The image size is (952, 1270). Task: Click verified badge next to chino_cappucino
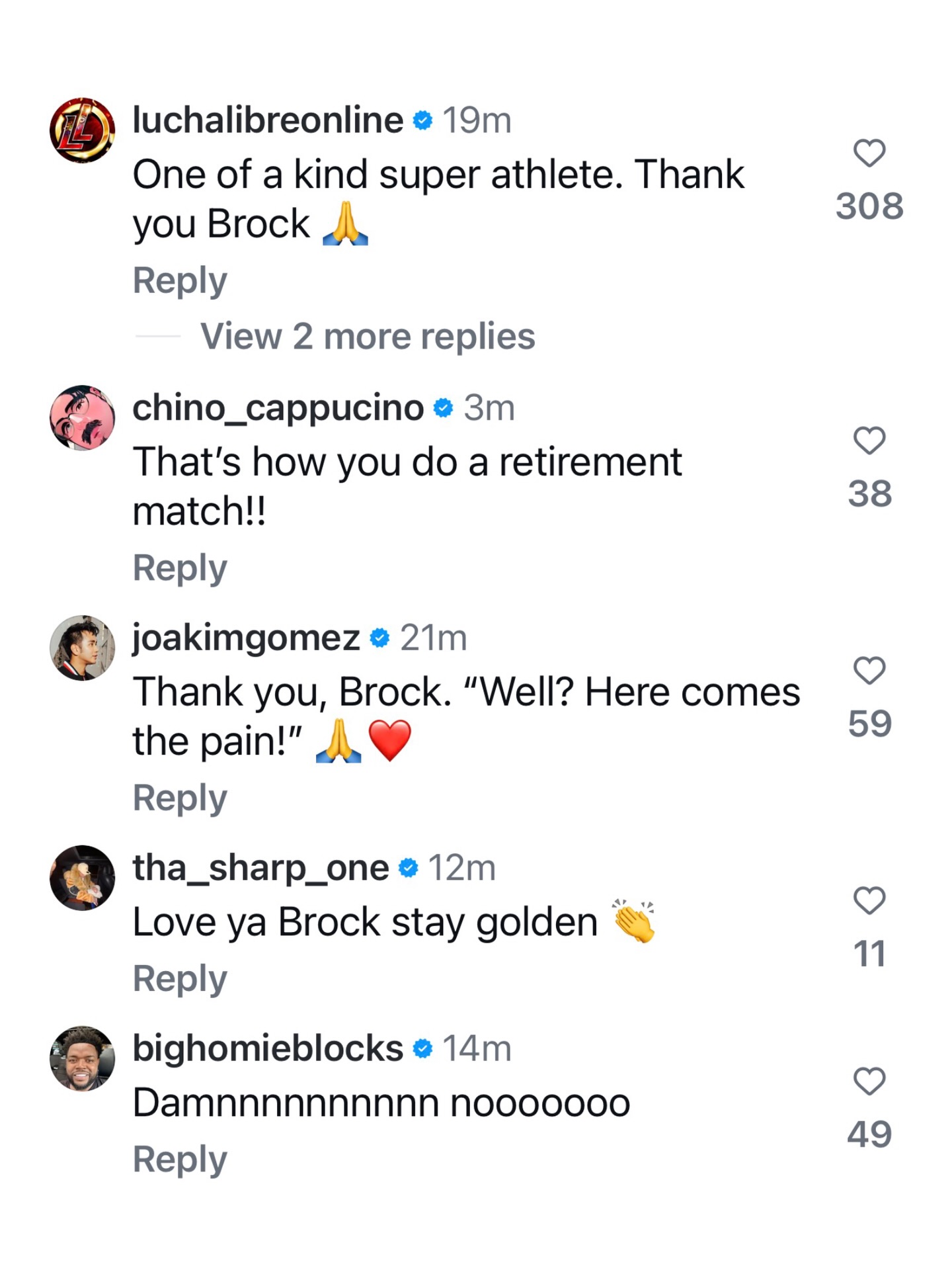443,407
